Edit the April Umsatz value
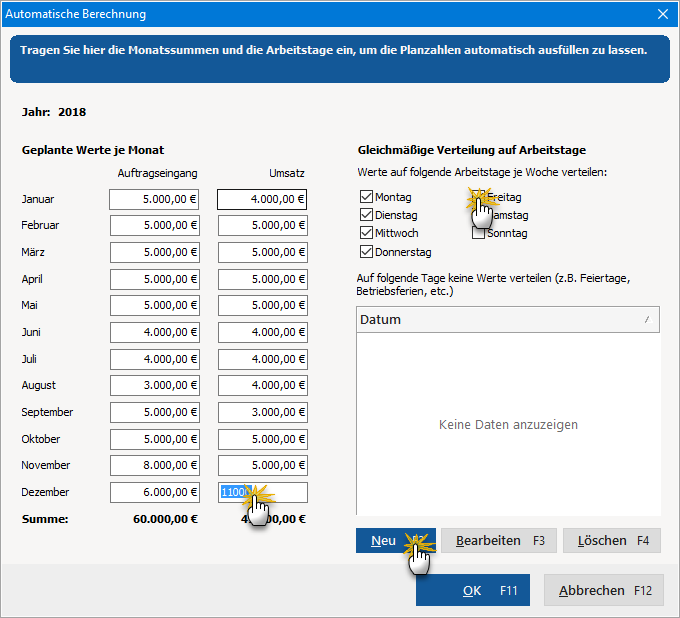 pos(263,279)
